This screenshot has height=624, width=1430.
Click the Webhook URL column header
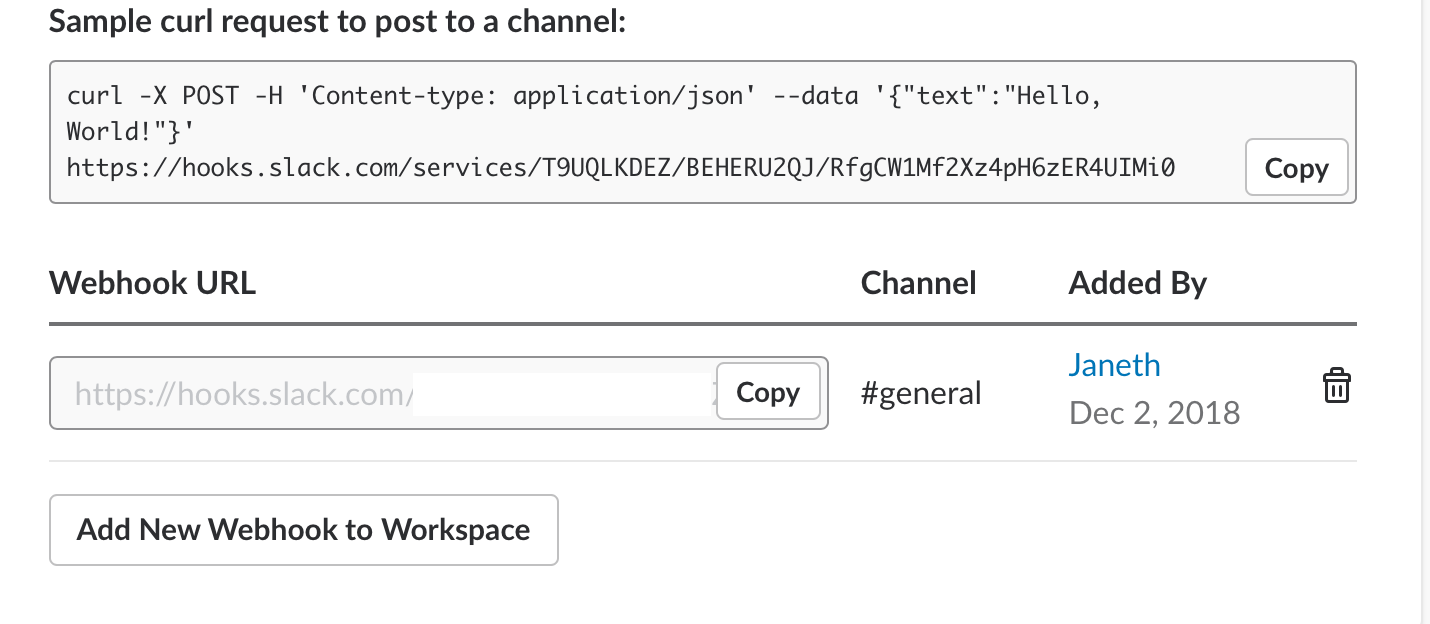click(x=152, y=283)
